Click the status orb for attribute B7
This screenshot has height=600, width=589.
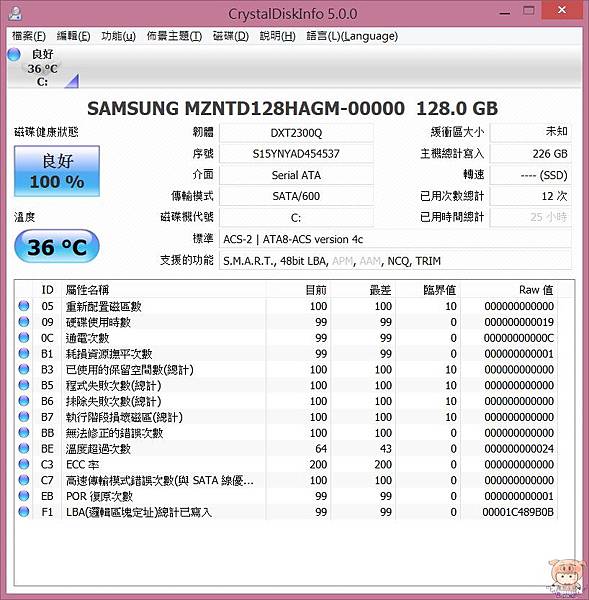click(x=24, y=416)
